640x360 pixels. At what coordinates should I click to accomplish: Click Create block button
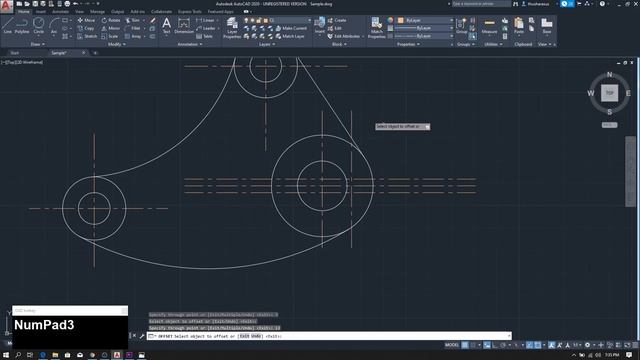337,20
